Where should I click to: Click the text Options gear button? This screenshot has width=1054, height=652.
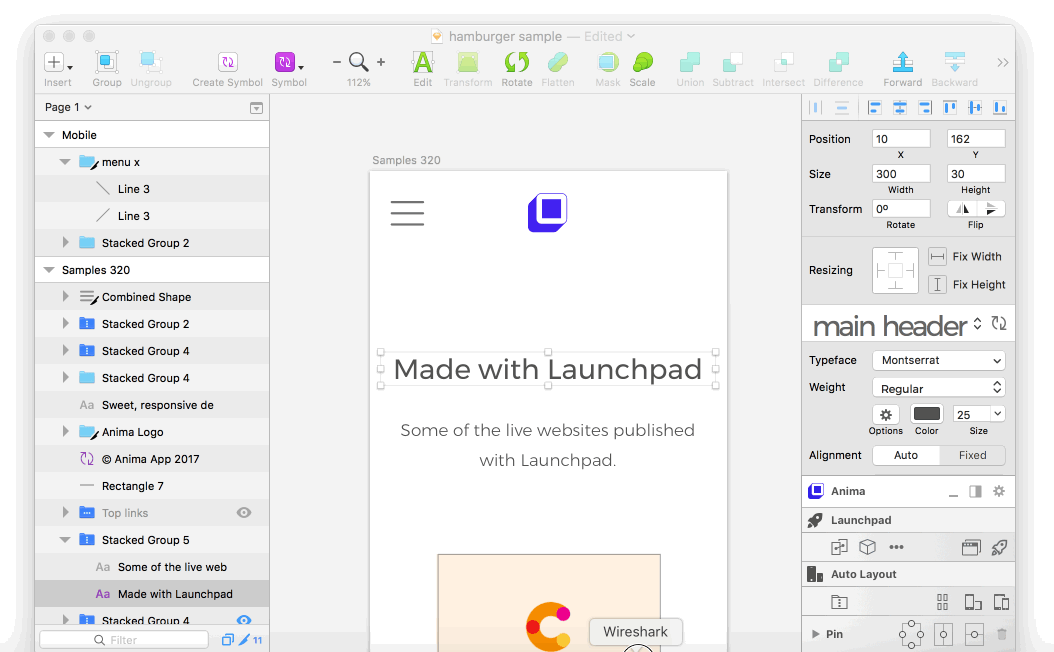coord(885,414)
